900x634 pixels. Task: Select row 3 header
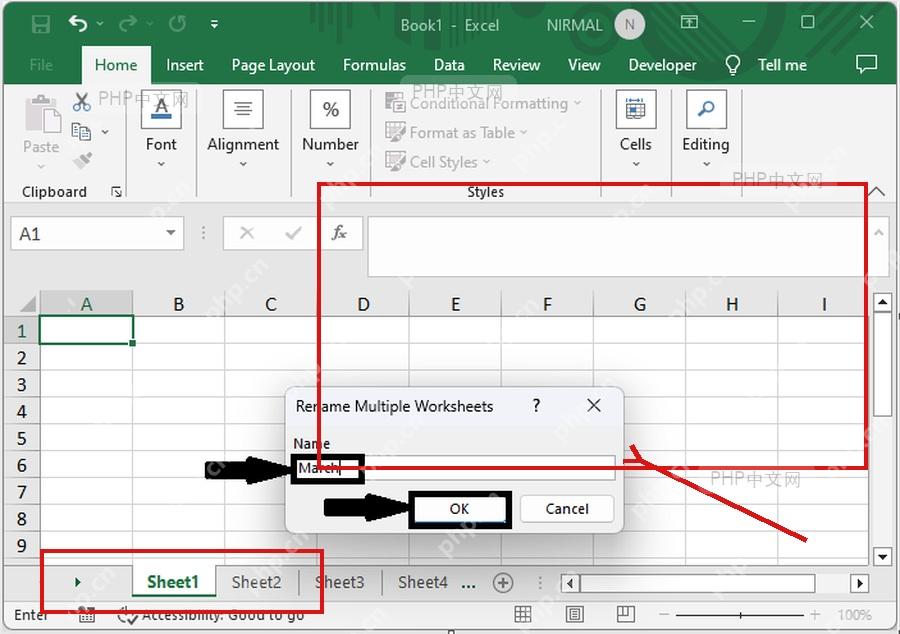coord(22,384)
